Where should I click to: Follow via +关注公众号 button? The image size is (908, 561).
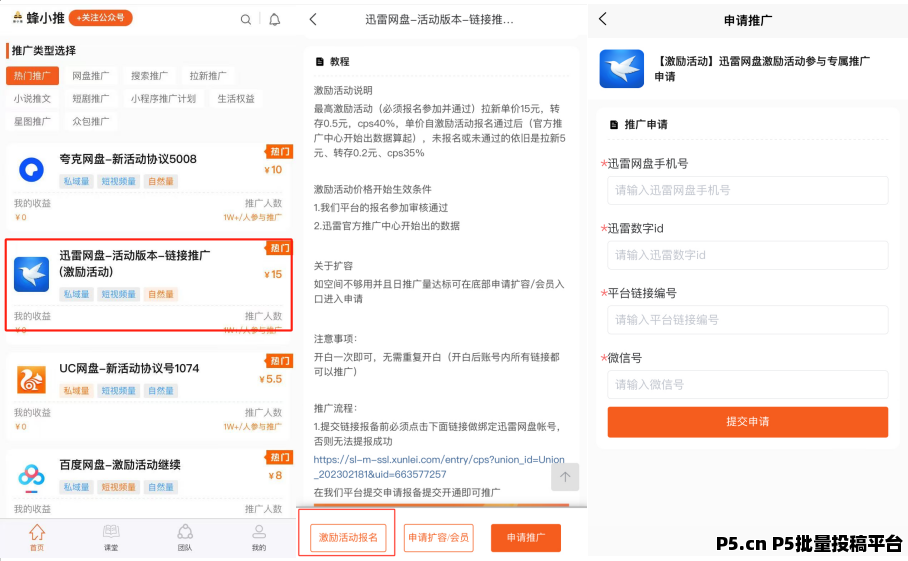coord(101,18)
